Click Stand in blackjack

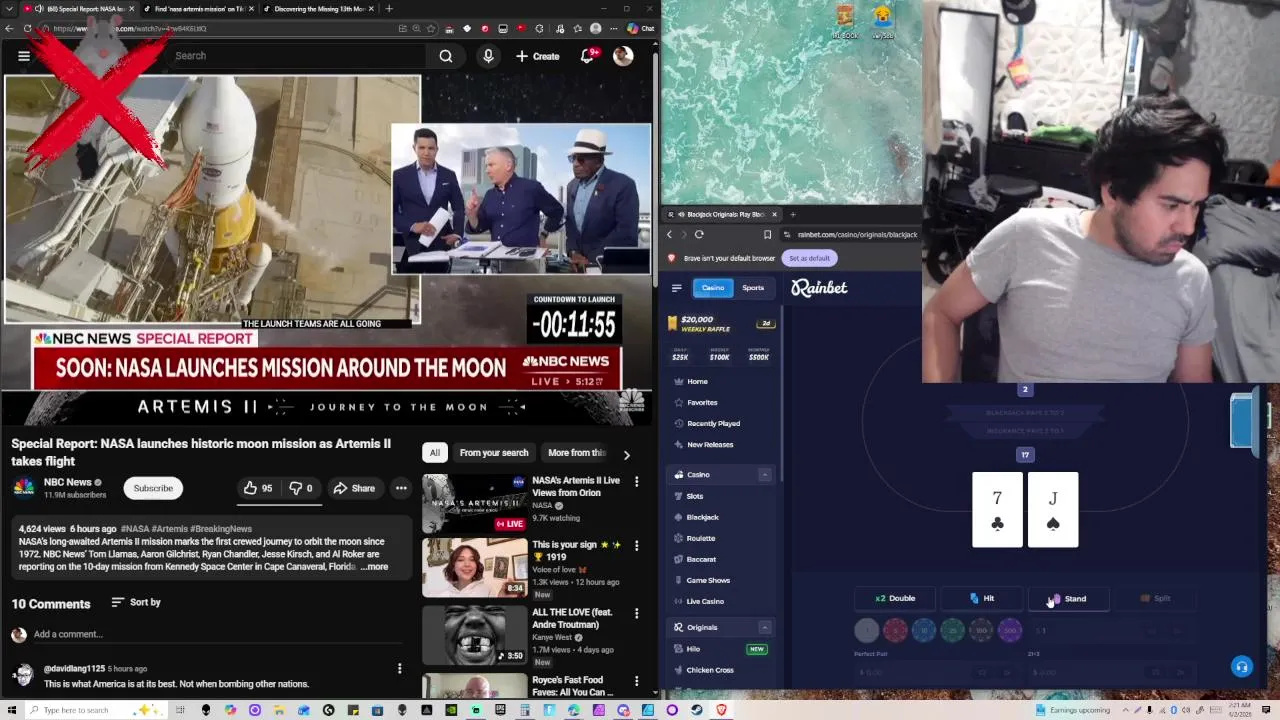pos(1069,598)
